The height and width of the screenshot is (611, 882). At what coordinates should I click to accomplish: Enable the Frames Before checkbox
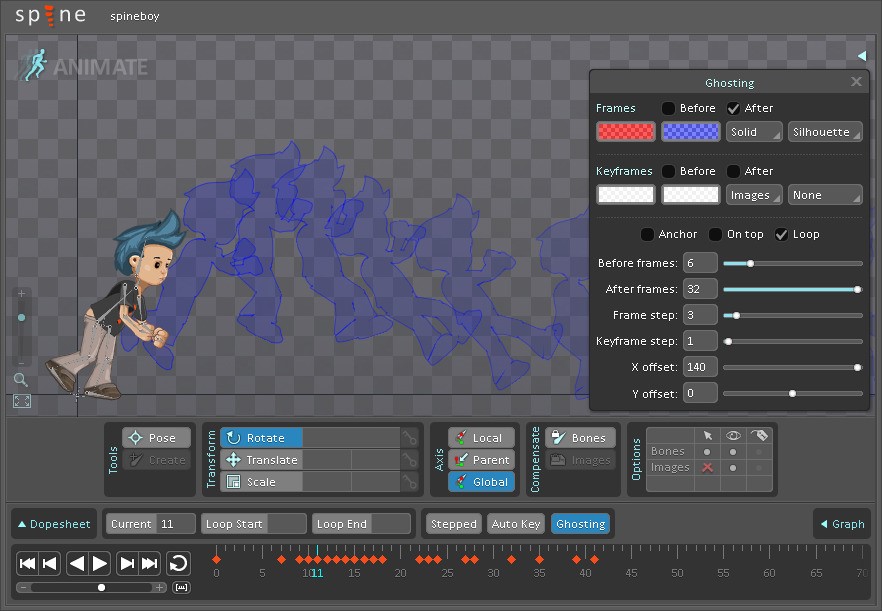669,108
